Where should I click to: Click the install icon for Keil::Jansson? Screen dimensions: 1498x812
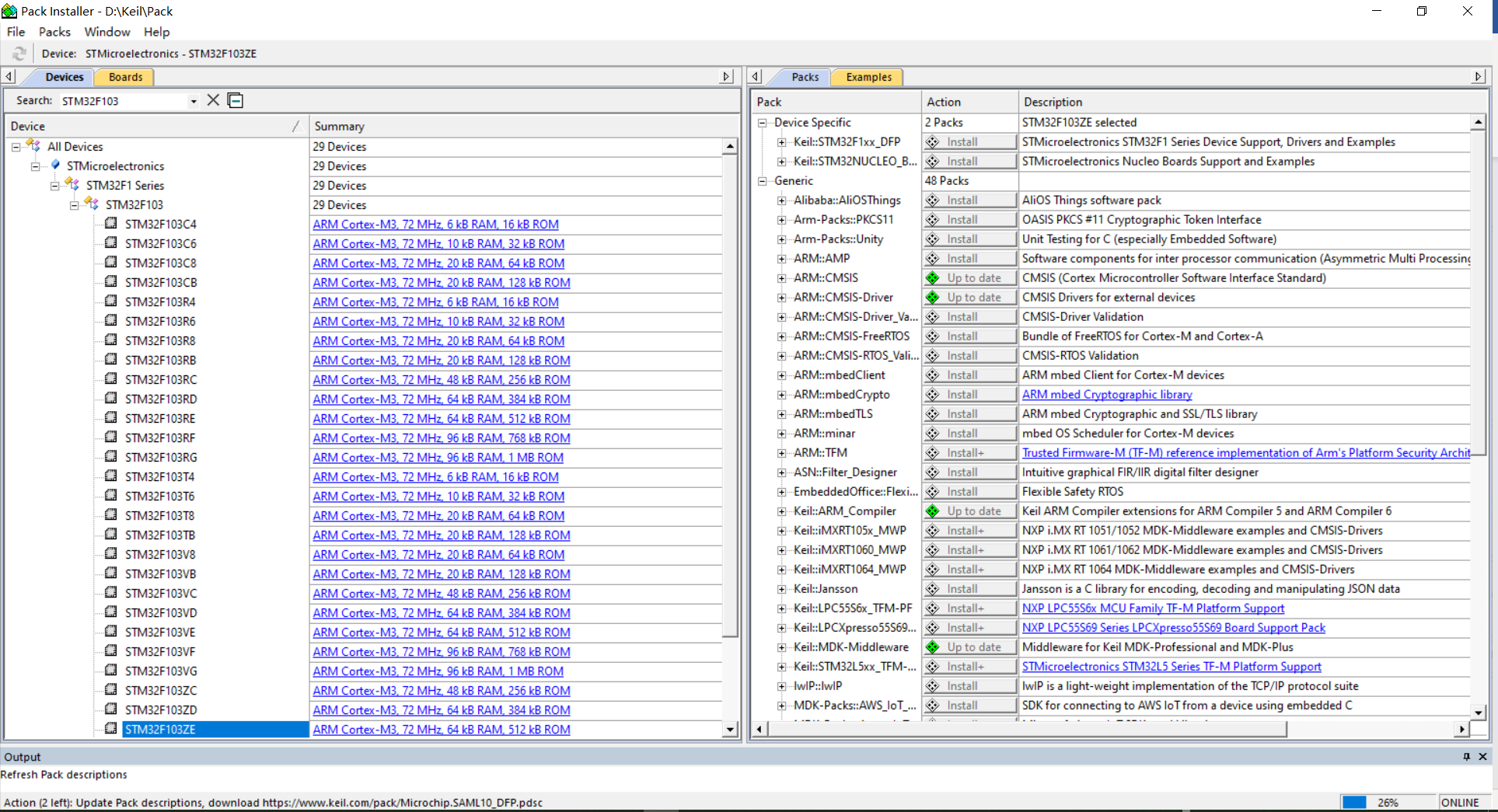933,589
